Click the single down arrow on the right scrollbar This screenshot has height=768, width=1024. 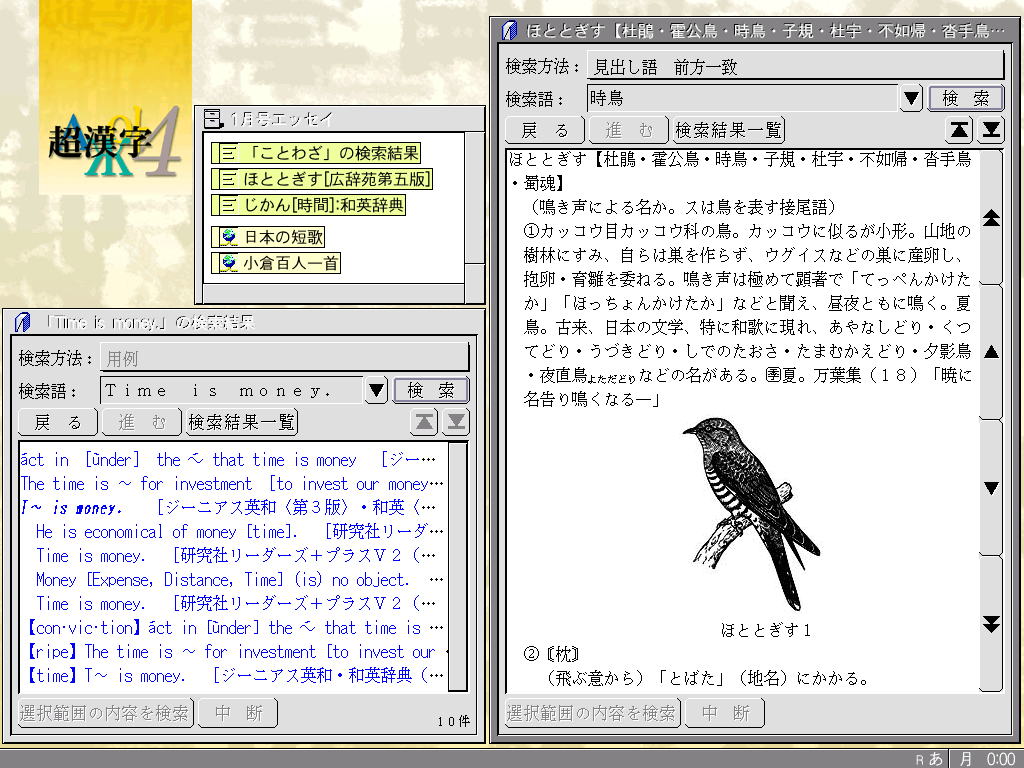tap(991, 488)
